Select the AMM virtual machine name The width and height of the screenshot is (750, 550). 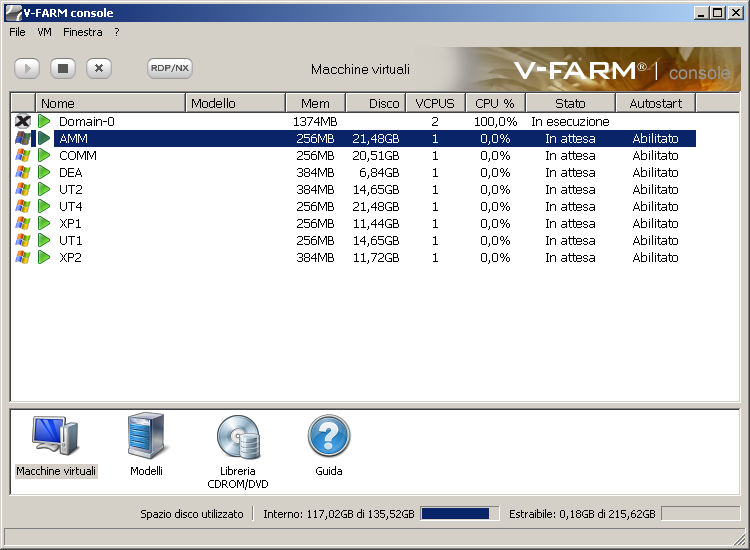pyautogui.click(x=74, y=139)
